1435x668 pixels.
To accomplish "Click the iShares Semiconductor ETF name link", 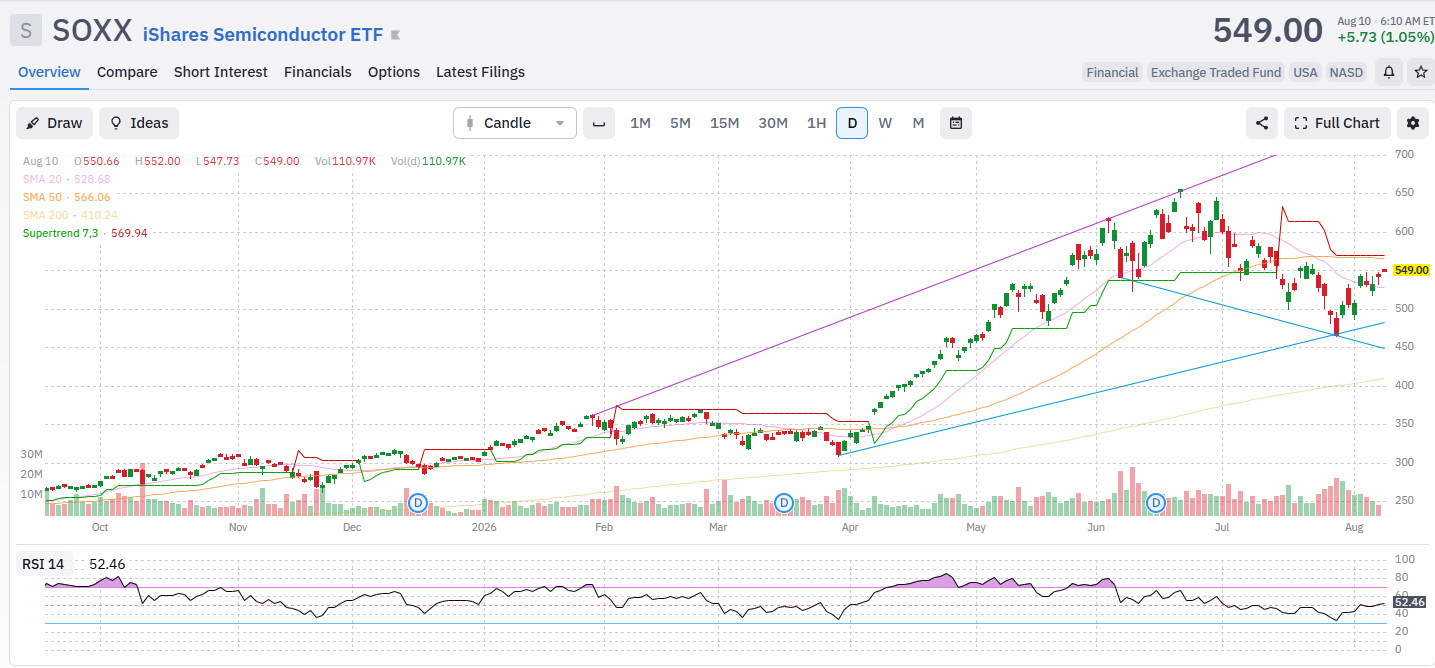I will (263, 34).
